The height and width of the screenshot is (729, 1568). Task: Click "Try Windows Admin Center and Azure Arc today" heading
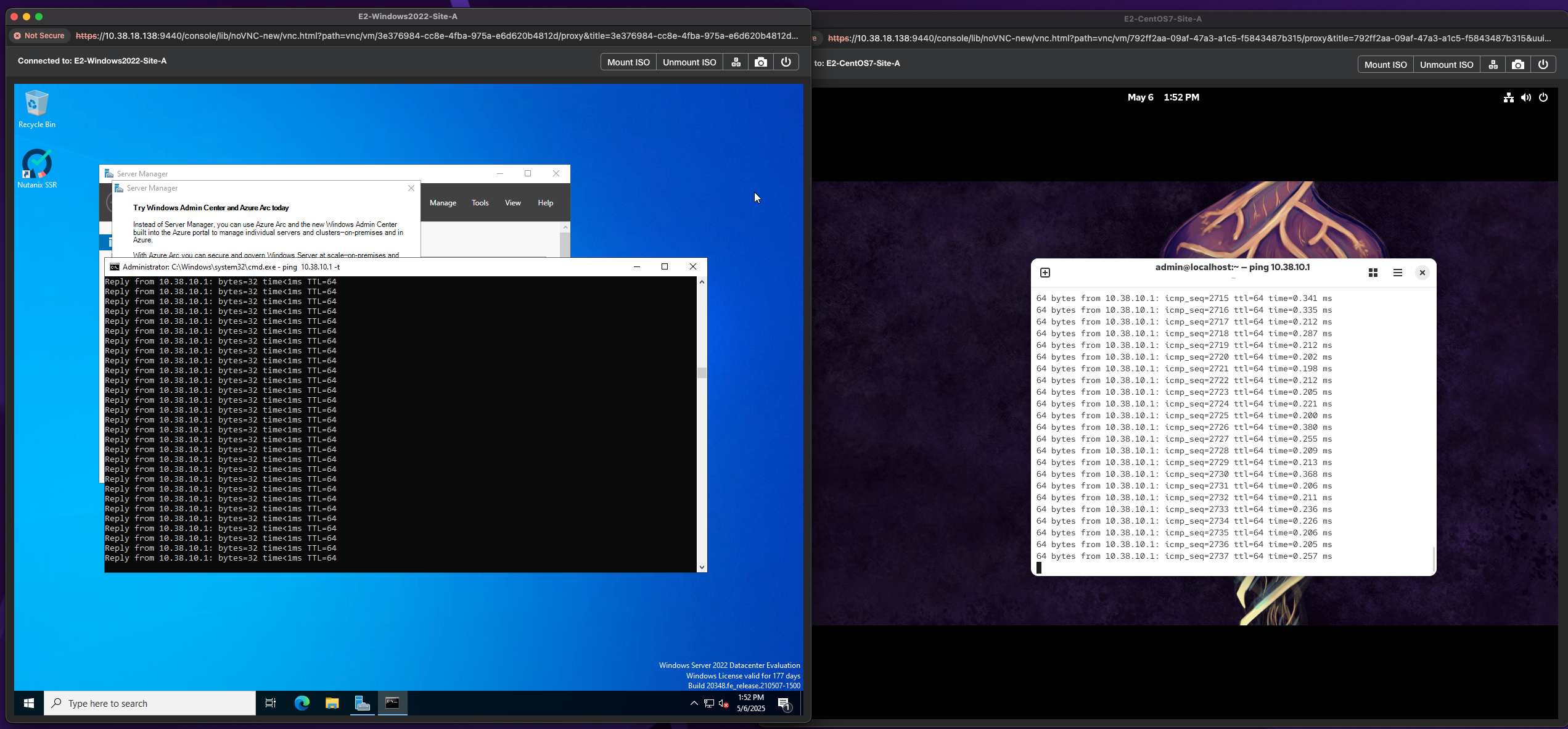coord(211,208)
